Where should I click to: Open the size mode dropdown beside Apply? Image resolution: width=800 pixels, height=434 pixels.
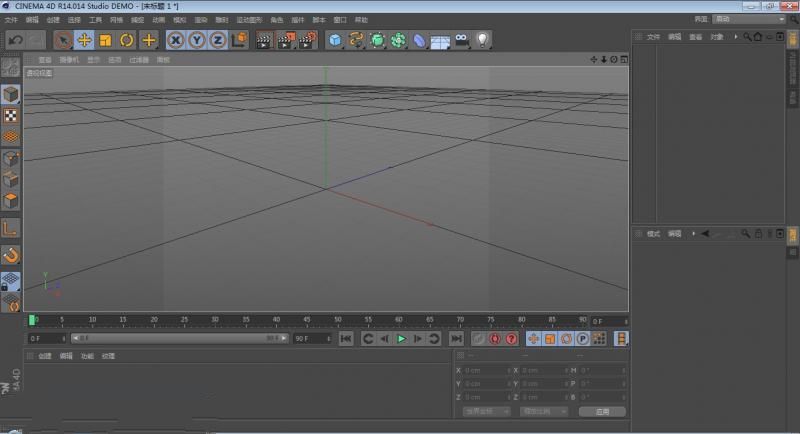[x=543, y=411]
